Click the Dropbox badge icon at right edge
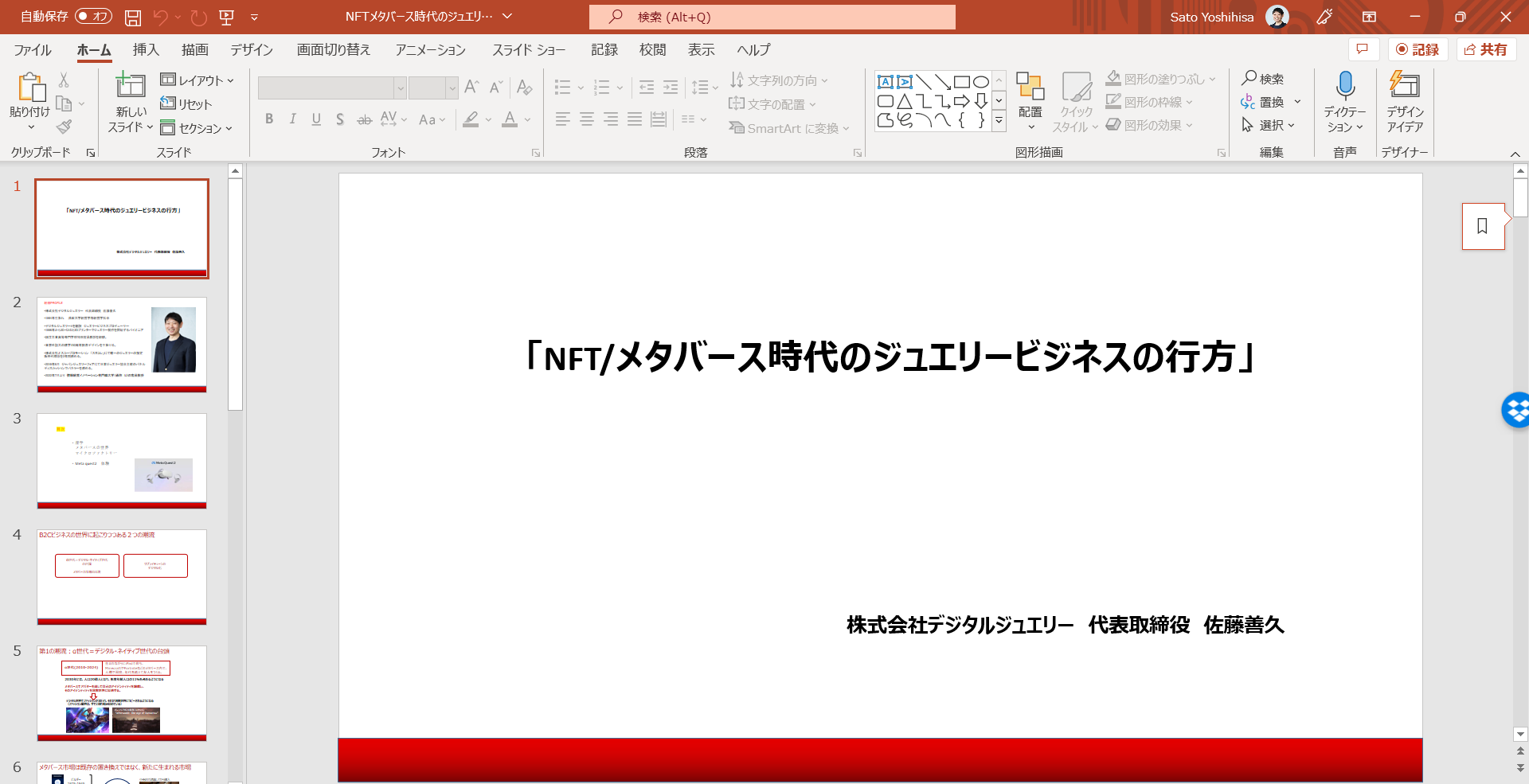This screenshot has height=784, width=1529. pyautogui.click(x=1515, y=410)
